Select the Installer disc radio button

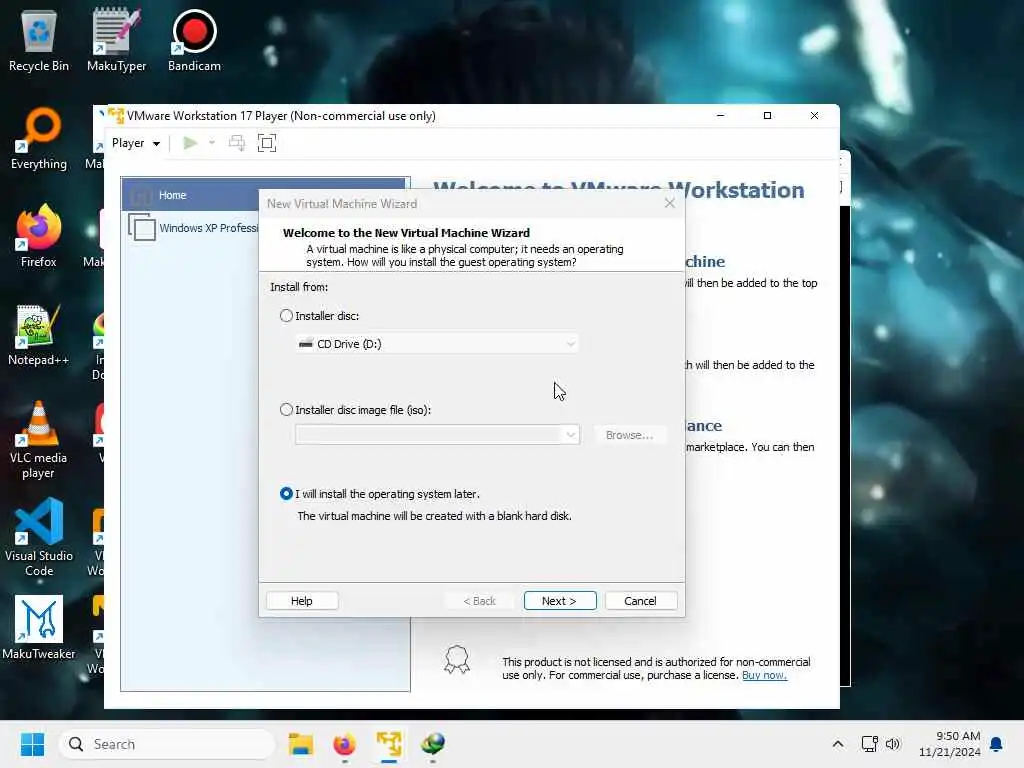point(286,316)
